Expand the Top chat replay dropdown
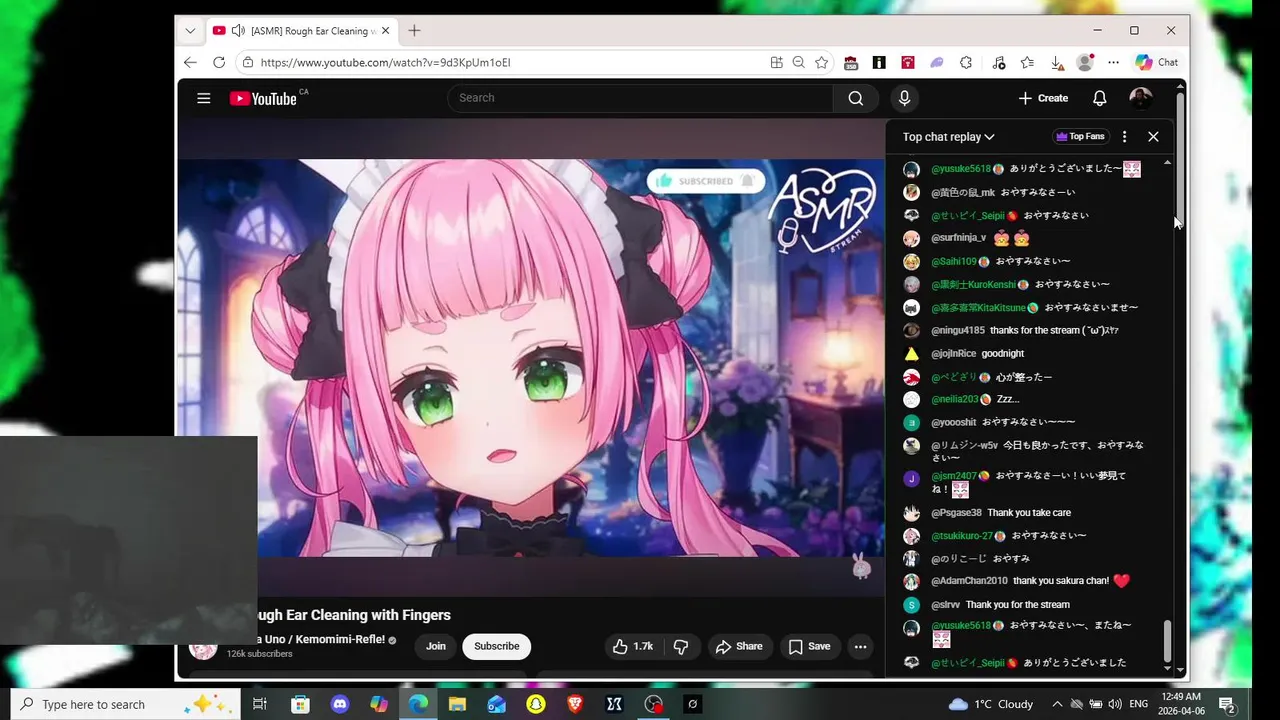The height and width of the screenshot is (720, 1280). coord(949,137)
